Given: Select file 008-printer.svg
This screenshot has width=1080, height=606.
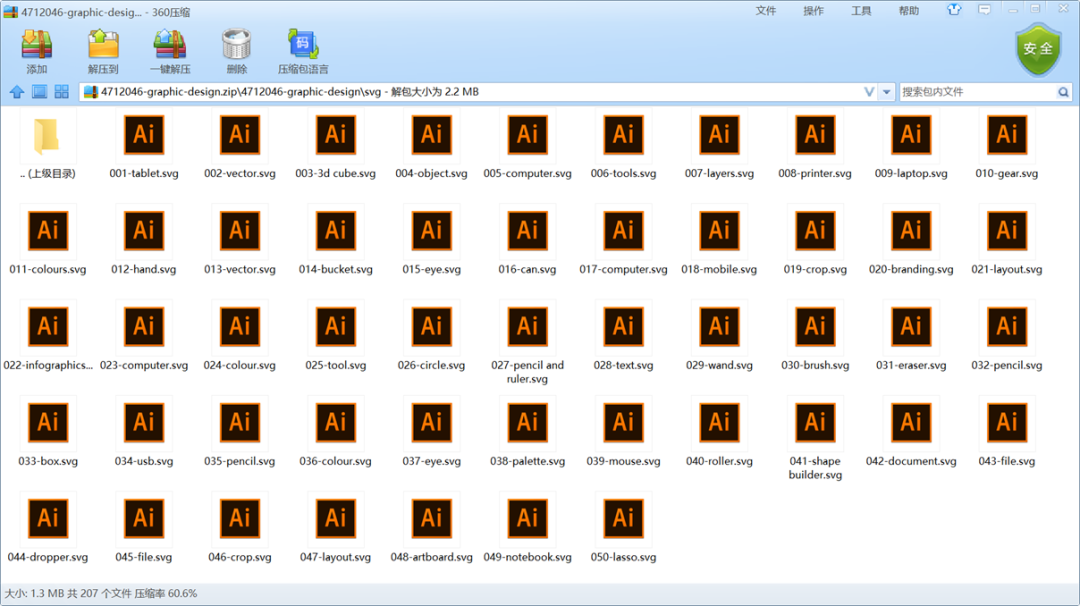Looking at the screenshot, I should point(815,146).
